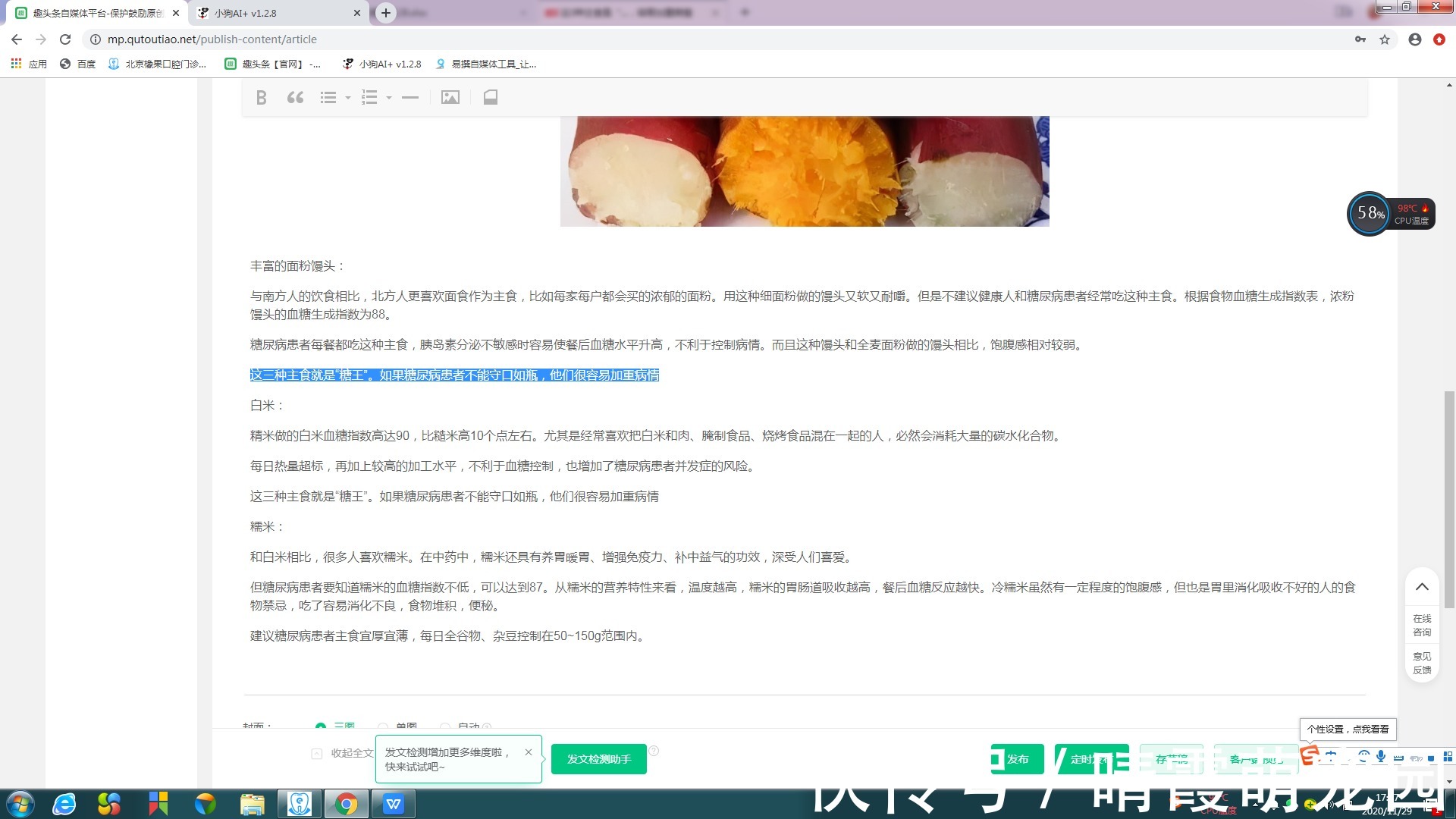Select the 自动 cover option
This screenshot has width=1456, height=819.
(446, 727)
